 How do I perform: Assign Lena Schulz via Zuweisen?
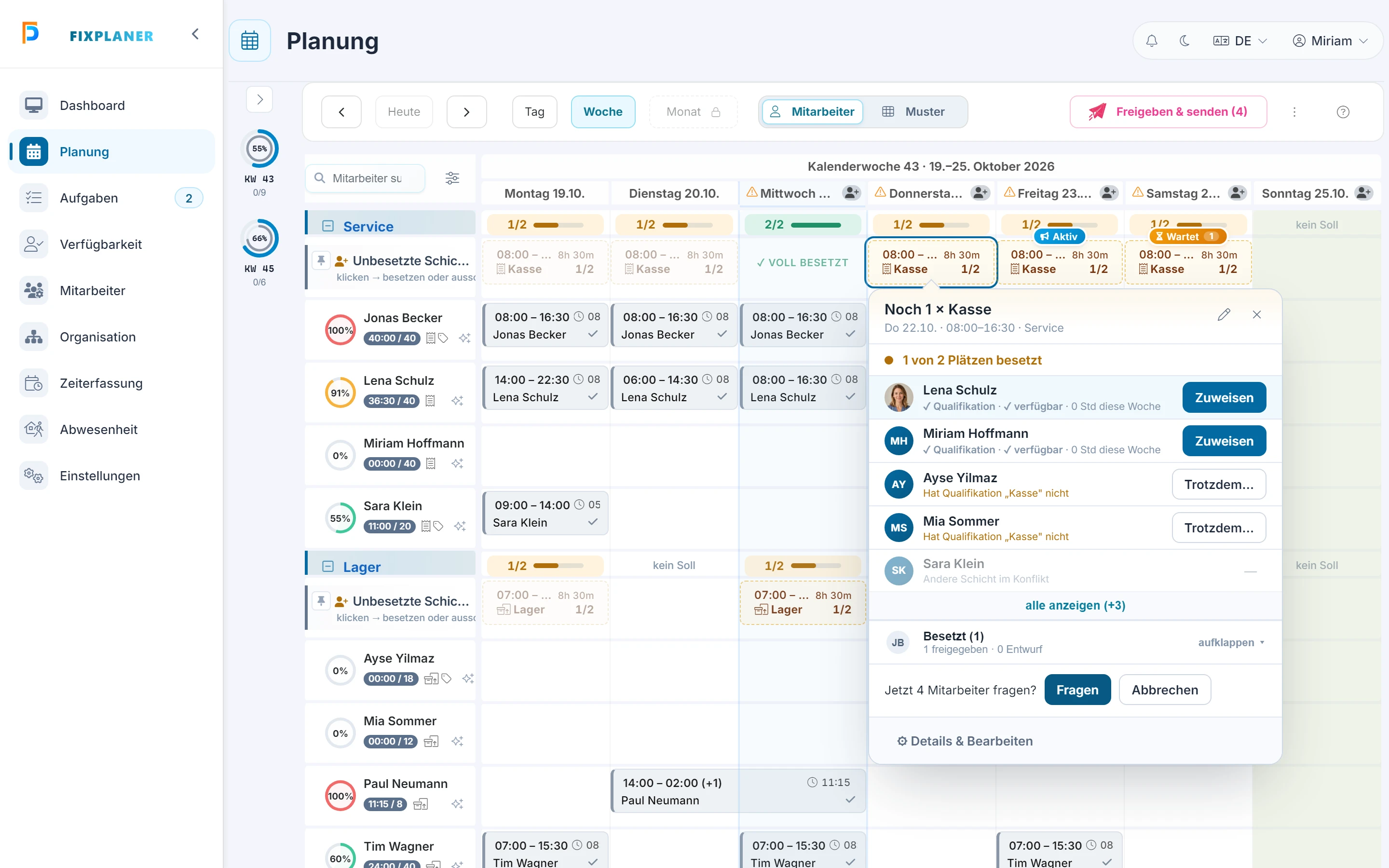click(1224, 398)
